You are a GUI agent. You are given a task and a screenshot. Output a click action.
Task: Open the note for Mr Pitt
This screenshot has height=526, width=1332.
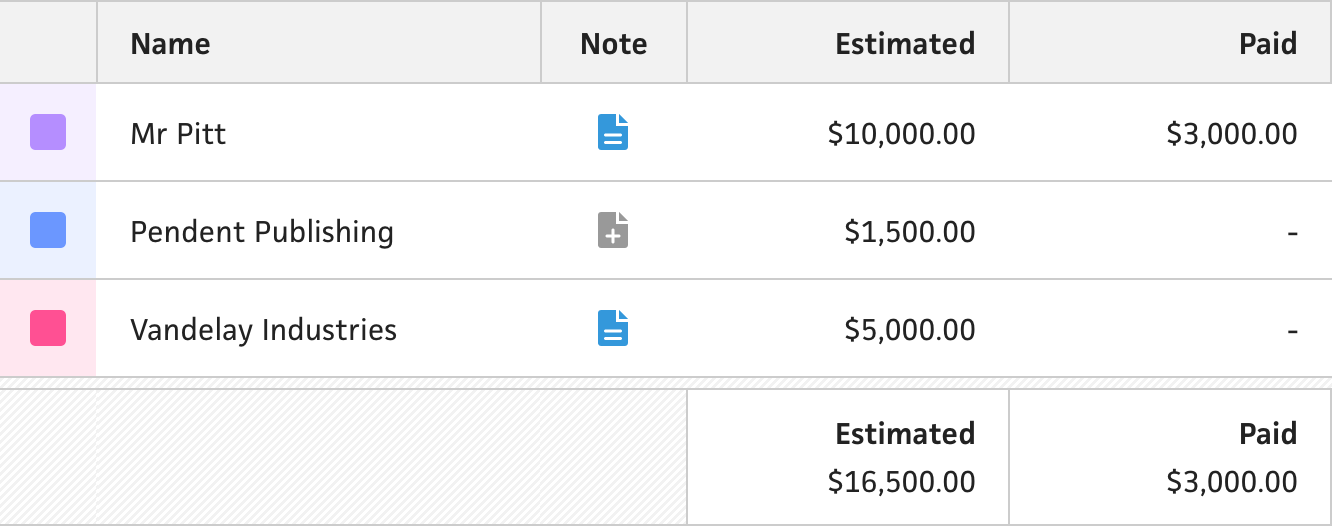coord(613,133)
